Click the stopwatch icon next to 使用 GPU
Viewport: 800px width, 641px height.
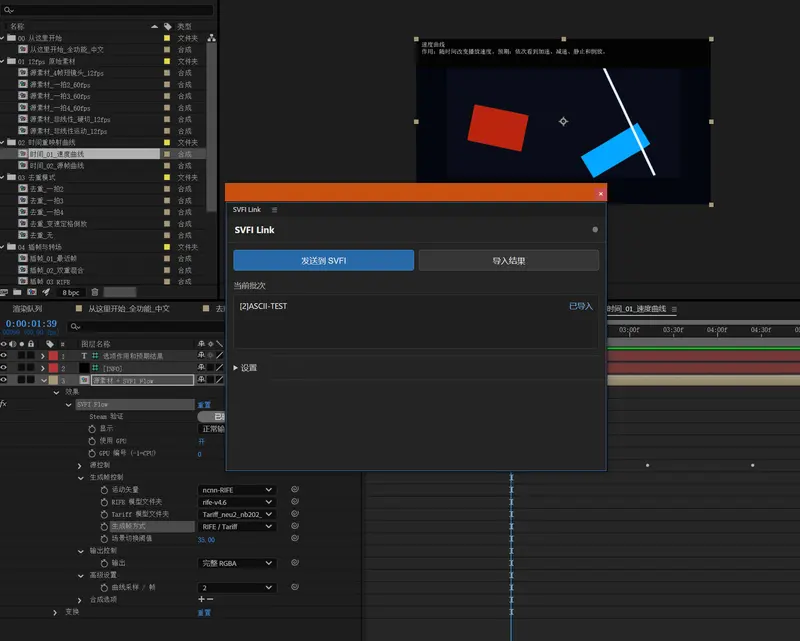(x=92, y=441)
